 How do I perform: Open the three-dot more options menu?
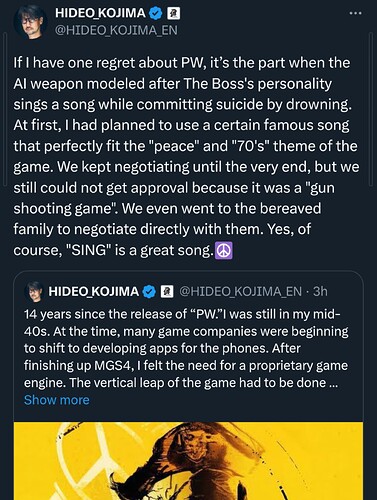click(355, 13)
